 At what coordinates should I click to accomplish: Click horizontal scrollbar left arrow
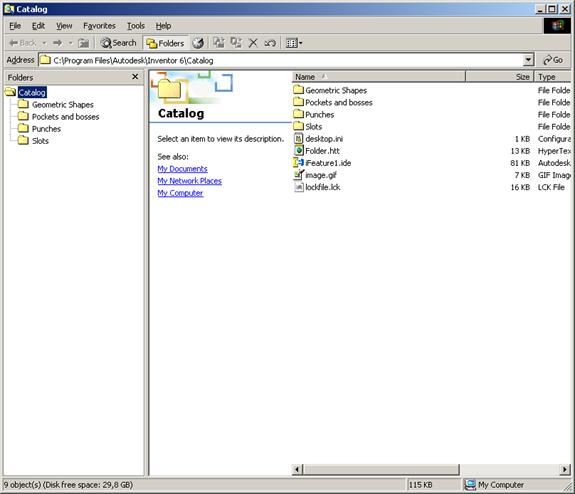[297, 469]
